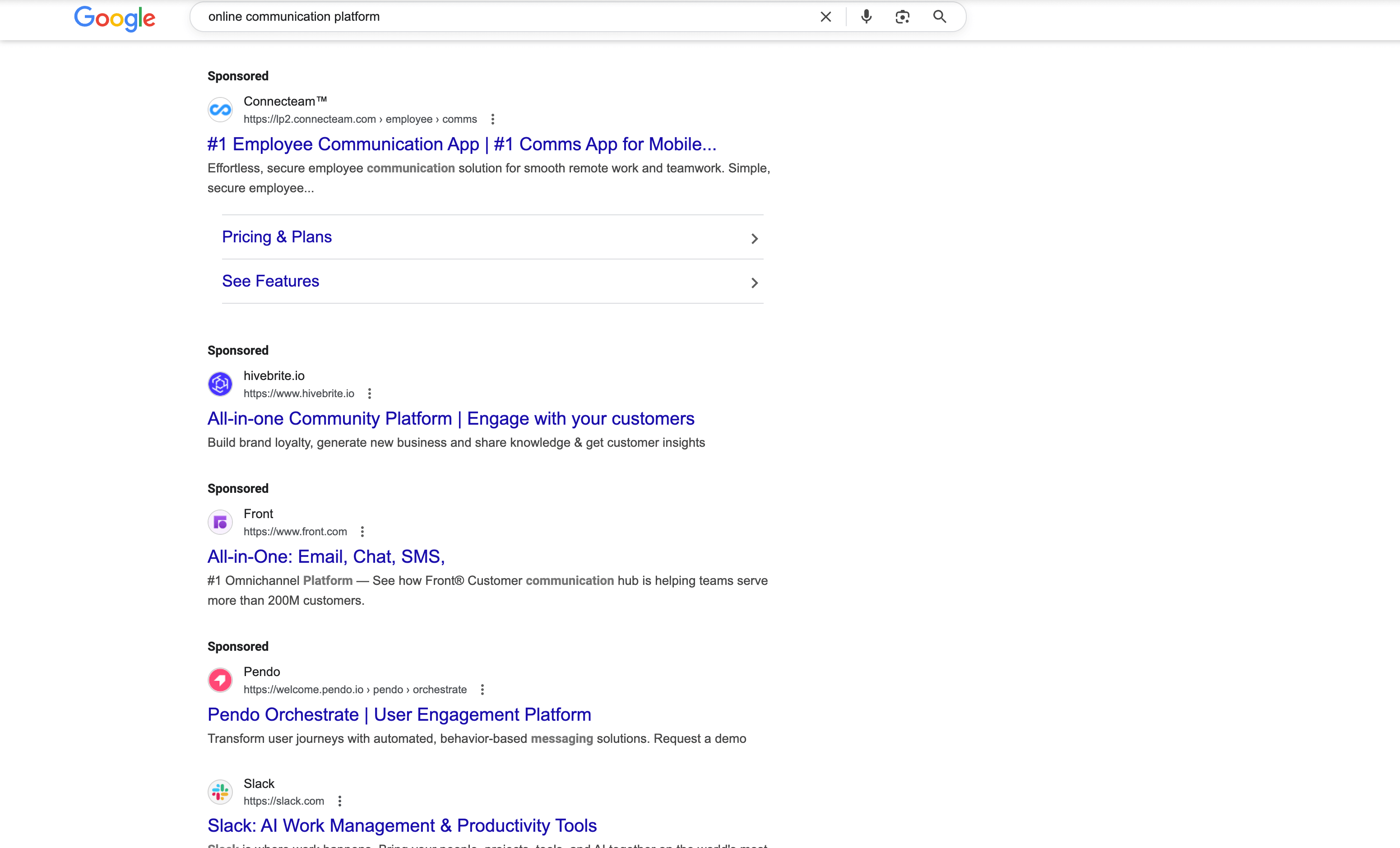Viewport: 1400px width, 848px height.
Task: Clear the search box with X icon
Action: click(825, 17)
